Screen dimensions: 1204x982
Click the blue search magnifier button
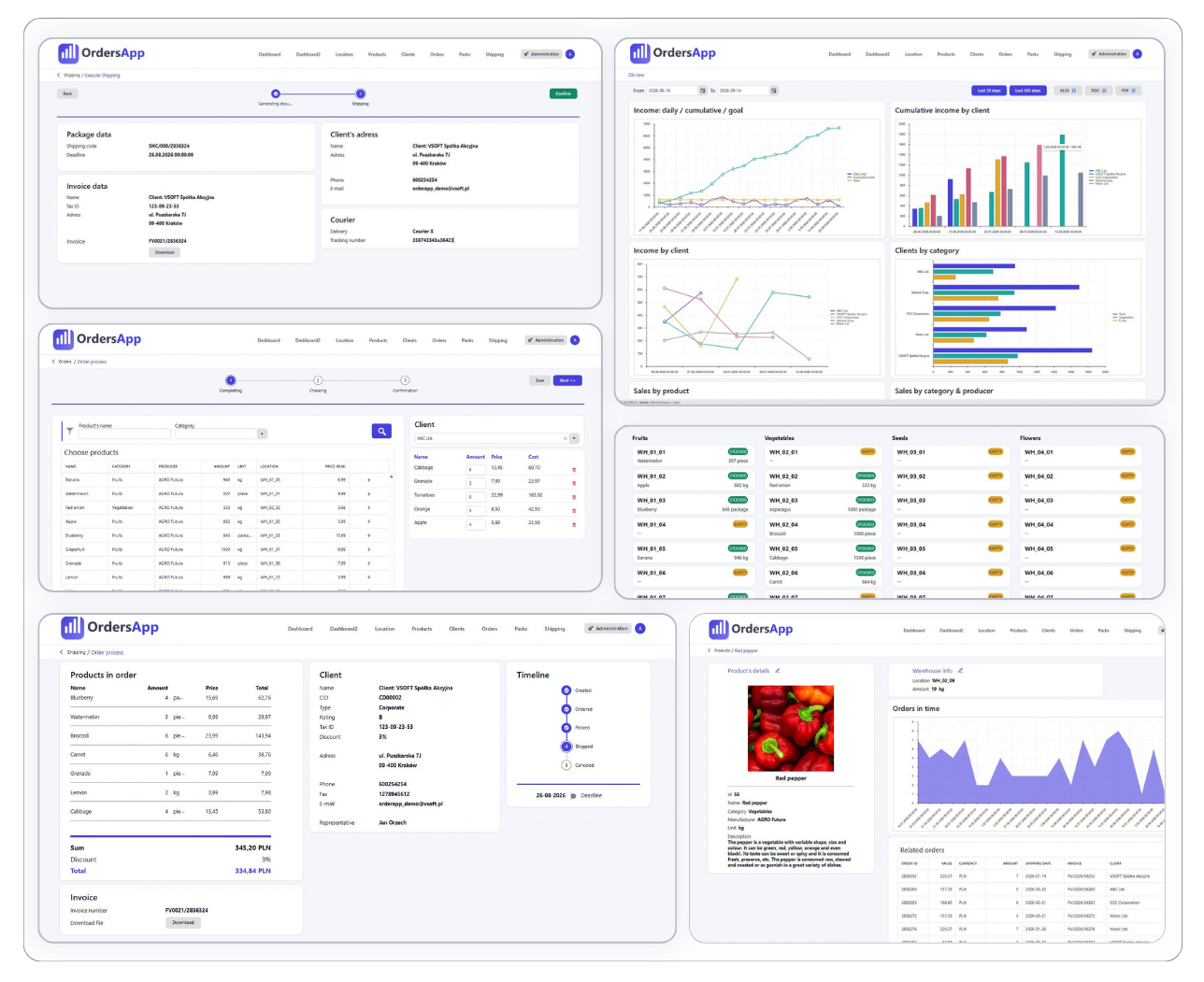(380, 431)
